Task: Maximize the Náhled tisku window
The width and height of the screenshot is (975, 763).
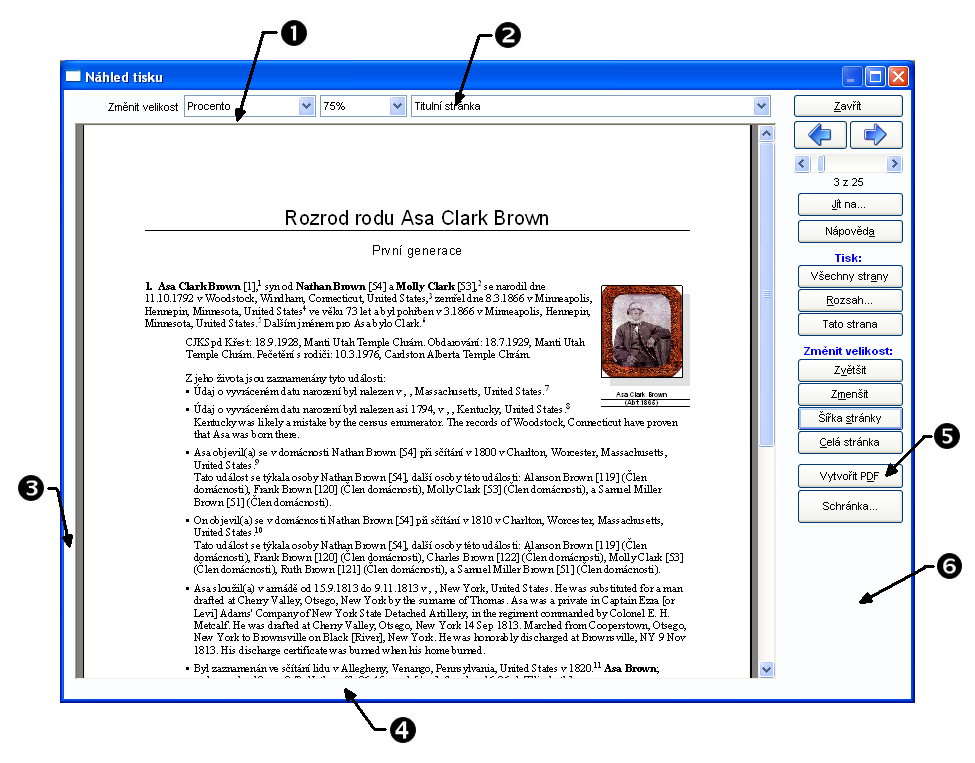Action: coord(876,76)
